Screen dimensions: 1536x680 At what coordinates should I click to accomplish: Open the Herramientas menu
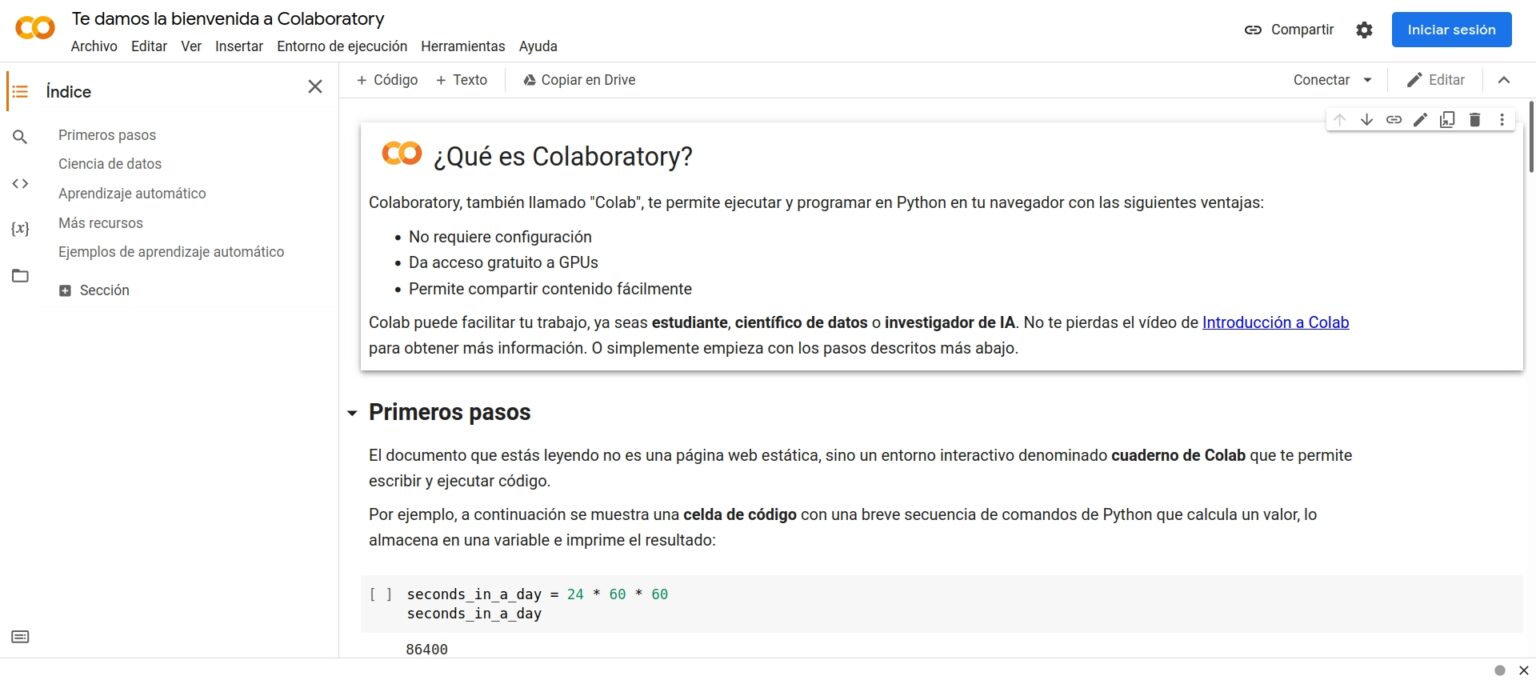coord(463,46)
